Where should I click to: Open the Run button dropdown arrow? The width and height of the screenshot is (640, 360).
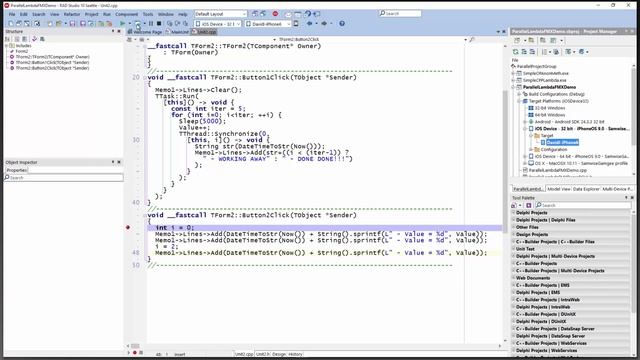[x=130, y=24]
